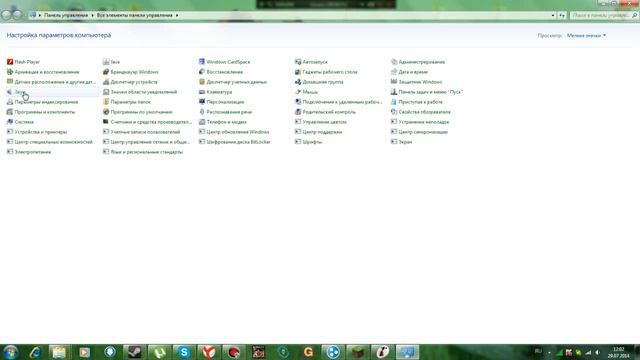Open the Windows Start button
This screenshot has width=640, height=360.
click(10, 352)
